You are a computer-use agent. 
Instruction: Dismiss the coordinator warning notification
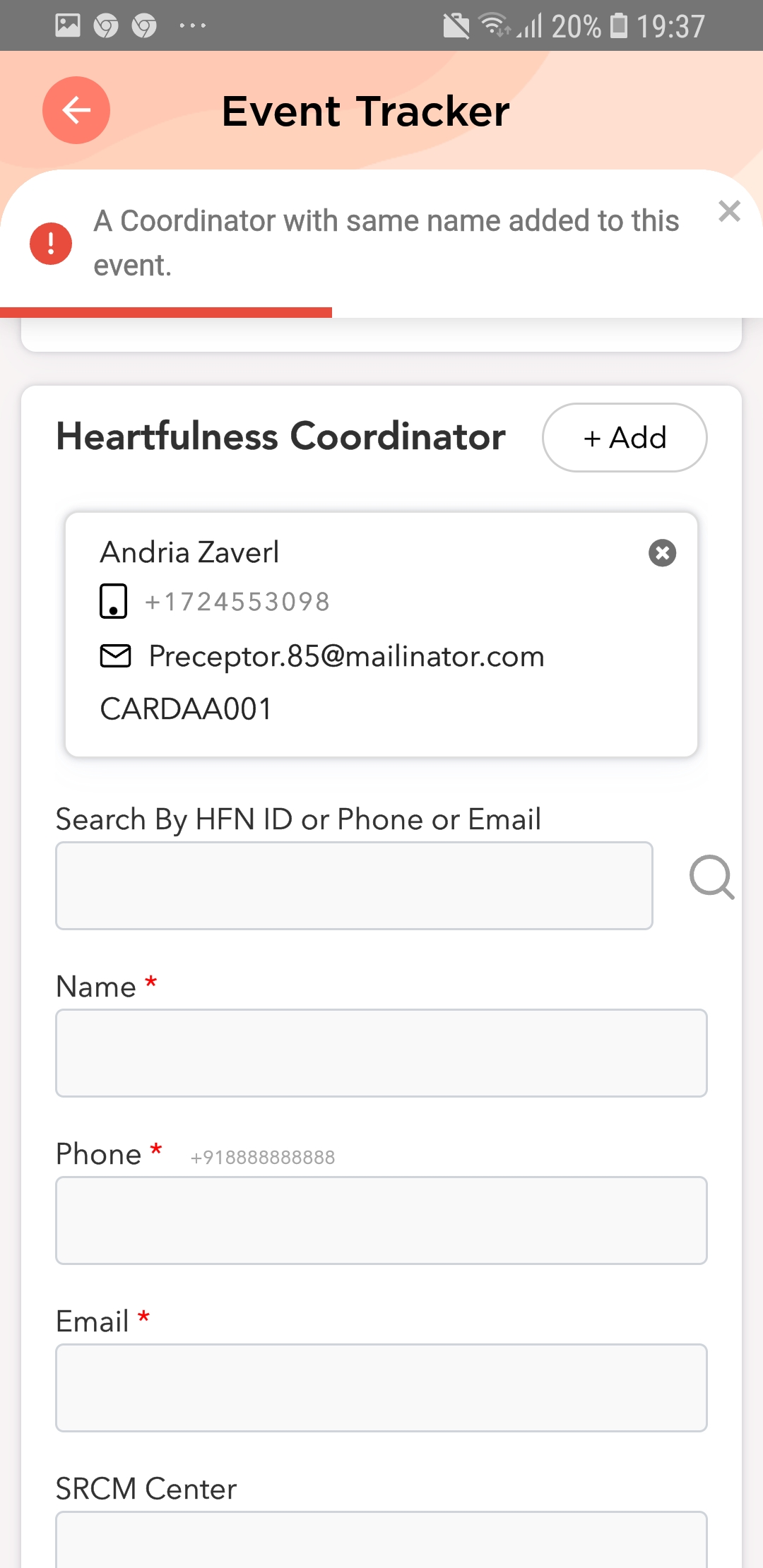click(x=729, y=211)
